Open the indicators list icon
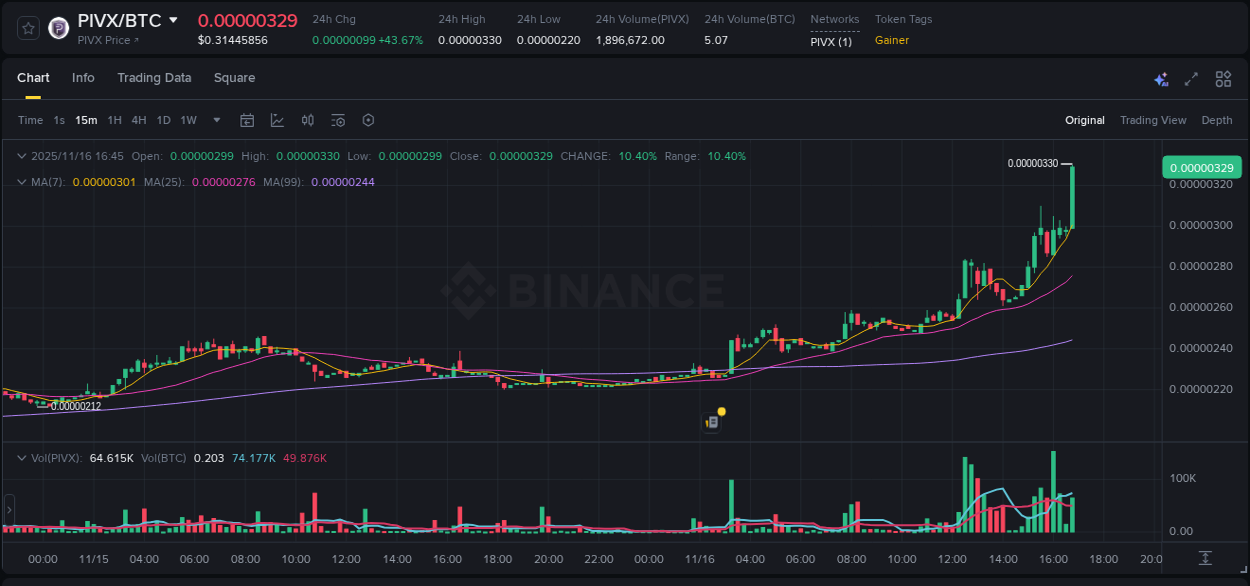Screen dimensions: 1250x586 tap(337, 120)
